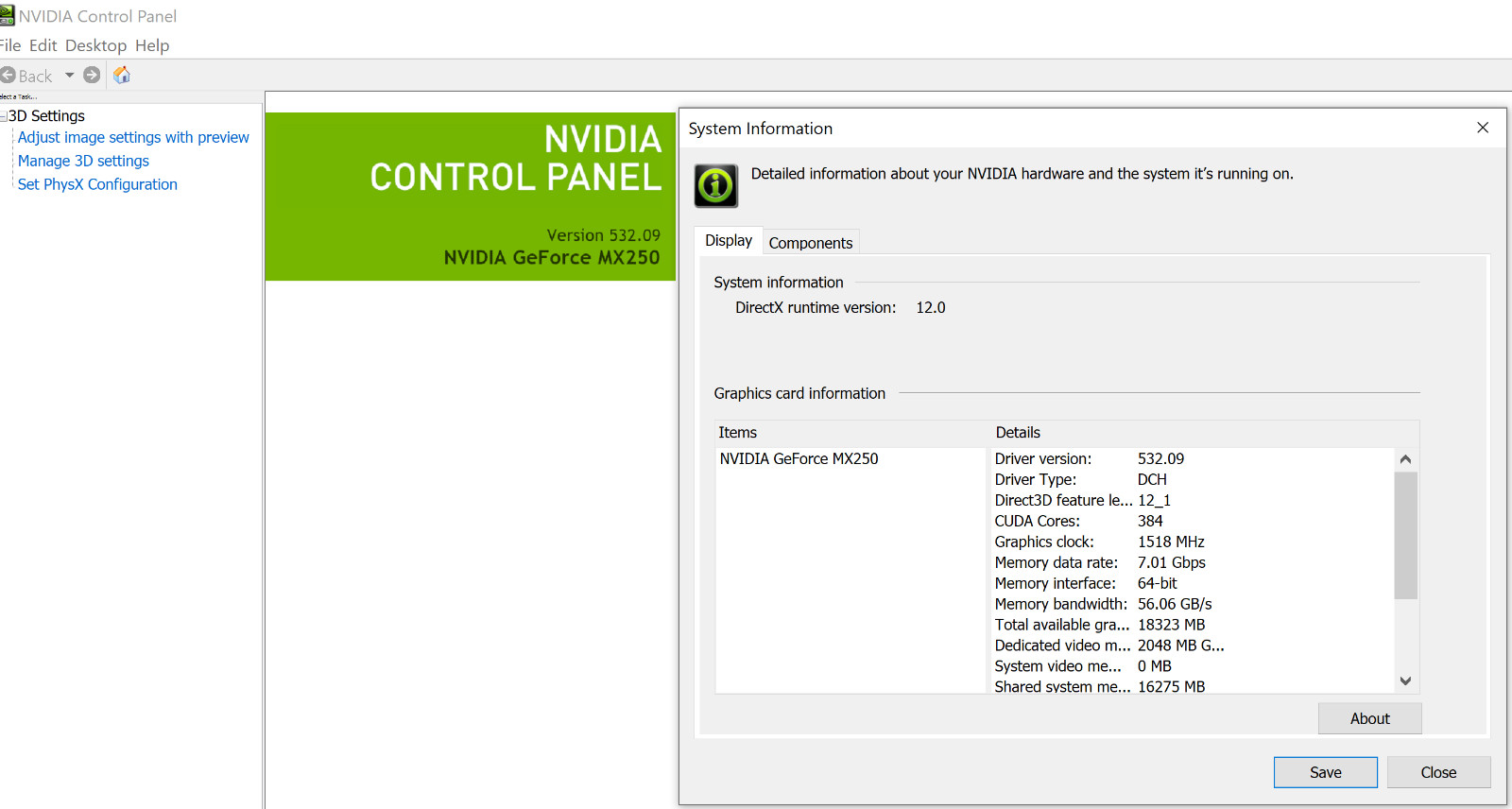This screenshot has height=809, width=1512.
Task: Click the Memory data rate 7.01 Gbps
Action: tap(1172, 563)
